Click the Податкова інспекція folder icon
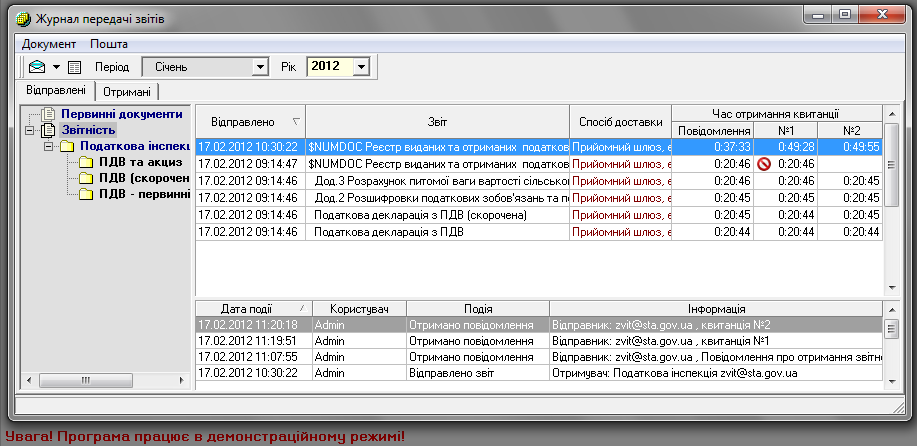Screen dimensions: 917x446 click(x=67, y=146)
